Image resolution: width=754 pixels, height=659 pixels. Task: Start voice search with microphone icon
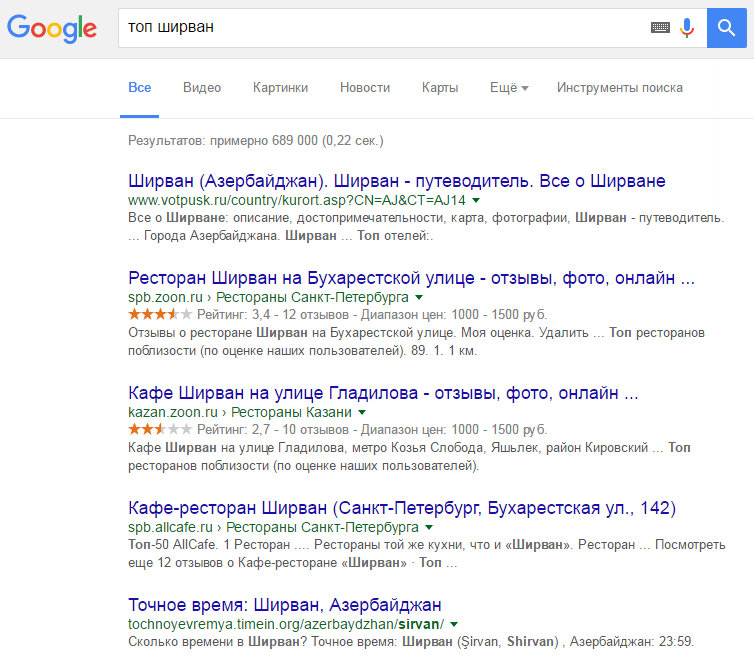[x=687, y=28]
